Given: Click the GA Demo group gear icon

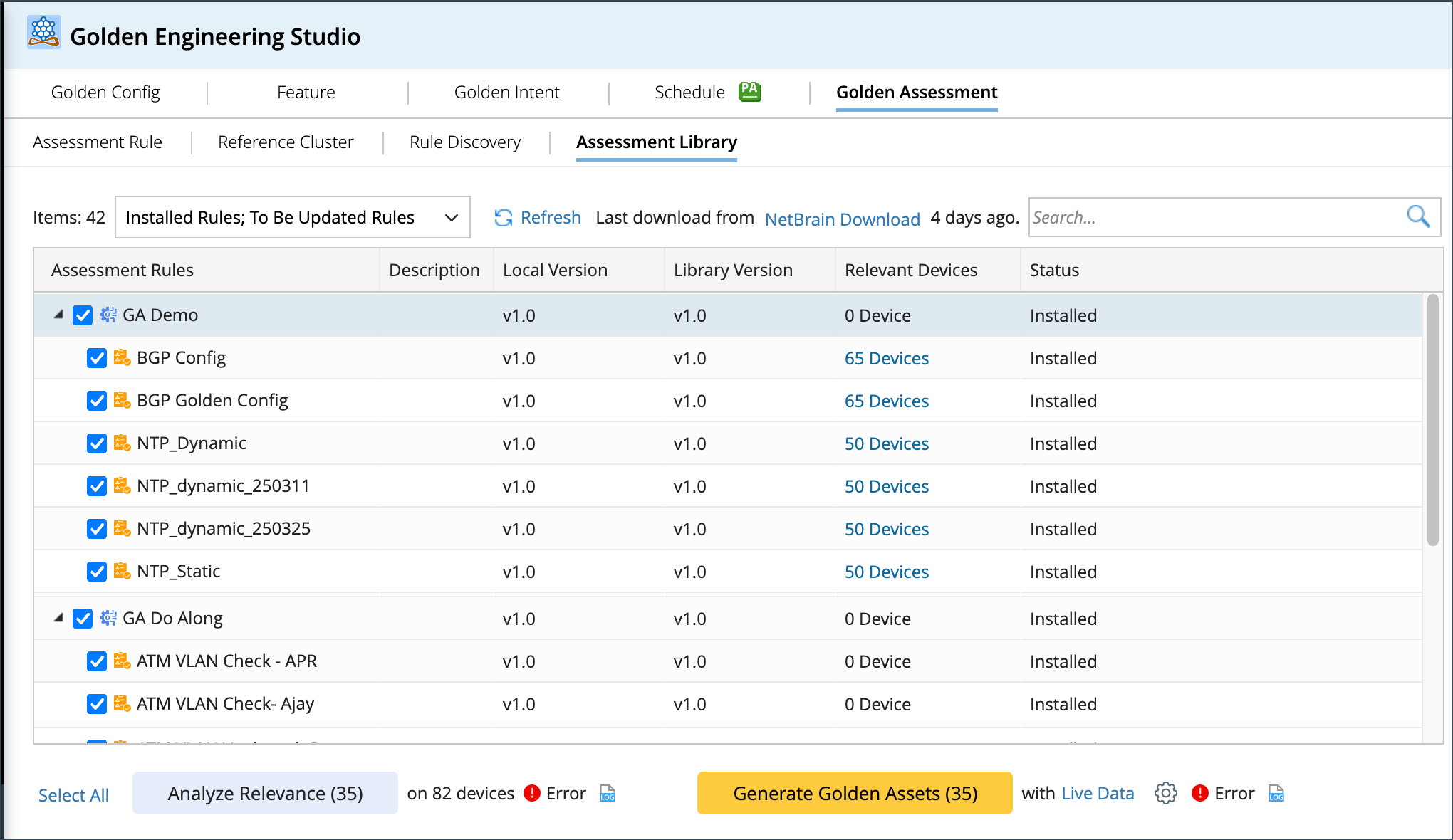Looking at the screenshot, I should (x=108, y=315).
